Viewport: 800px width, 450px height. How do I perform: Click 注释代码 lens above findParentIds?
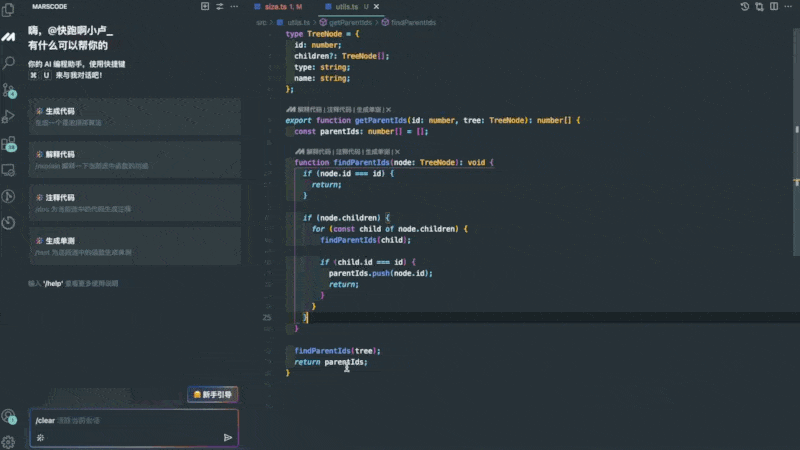coord(348,152)
